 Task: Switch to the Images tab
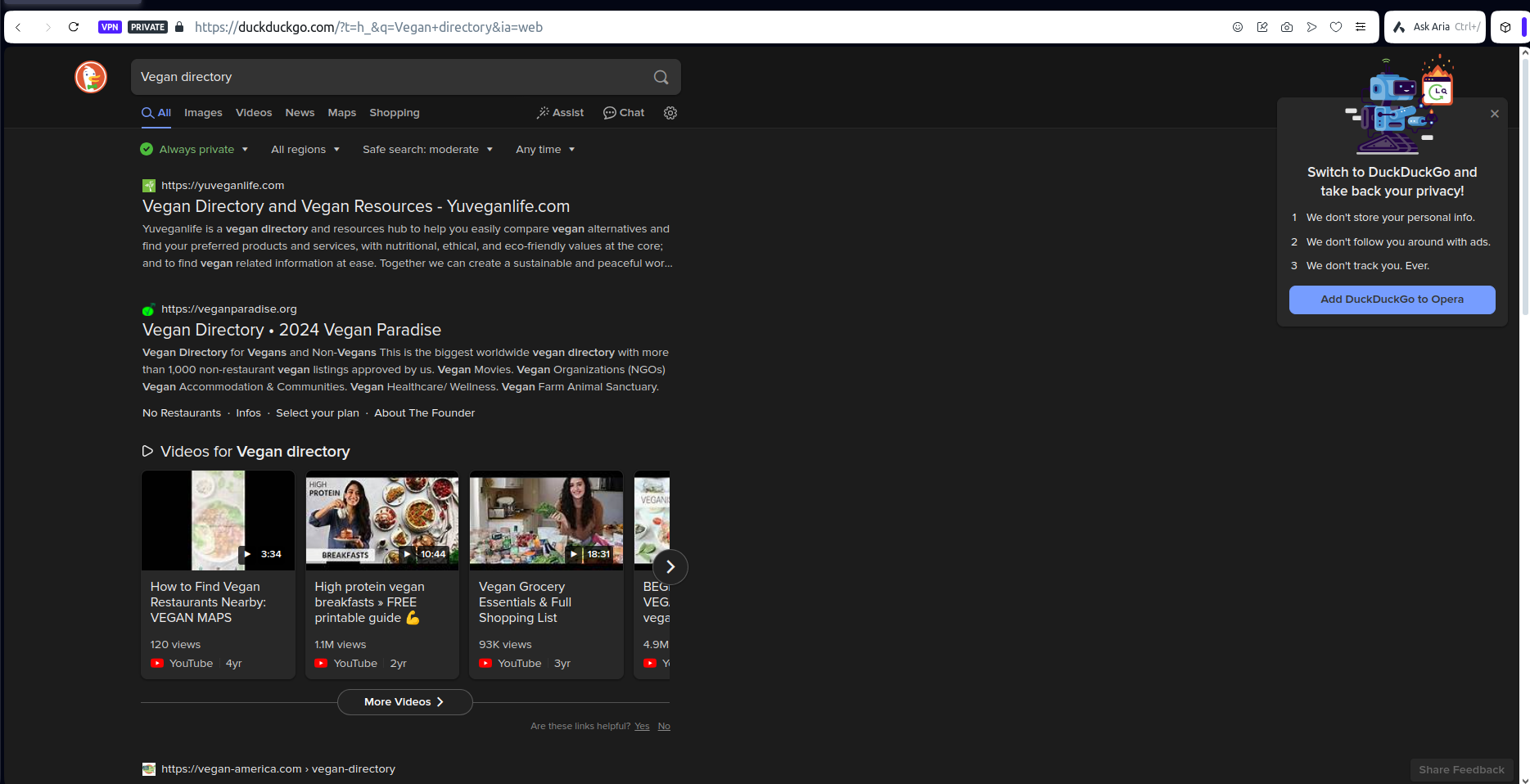203,113
